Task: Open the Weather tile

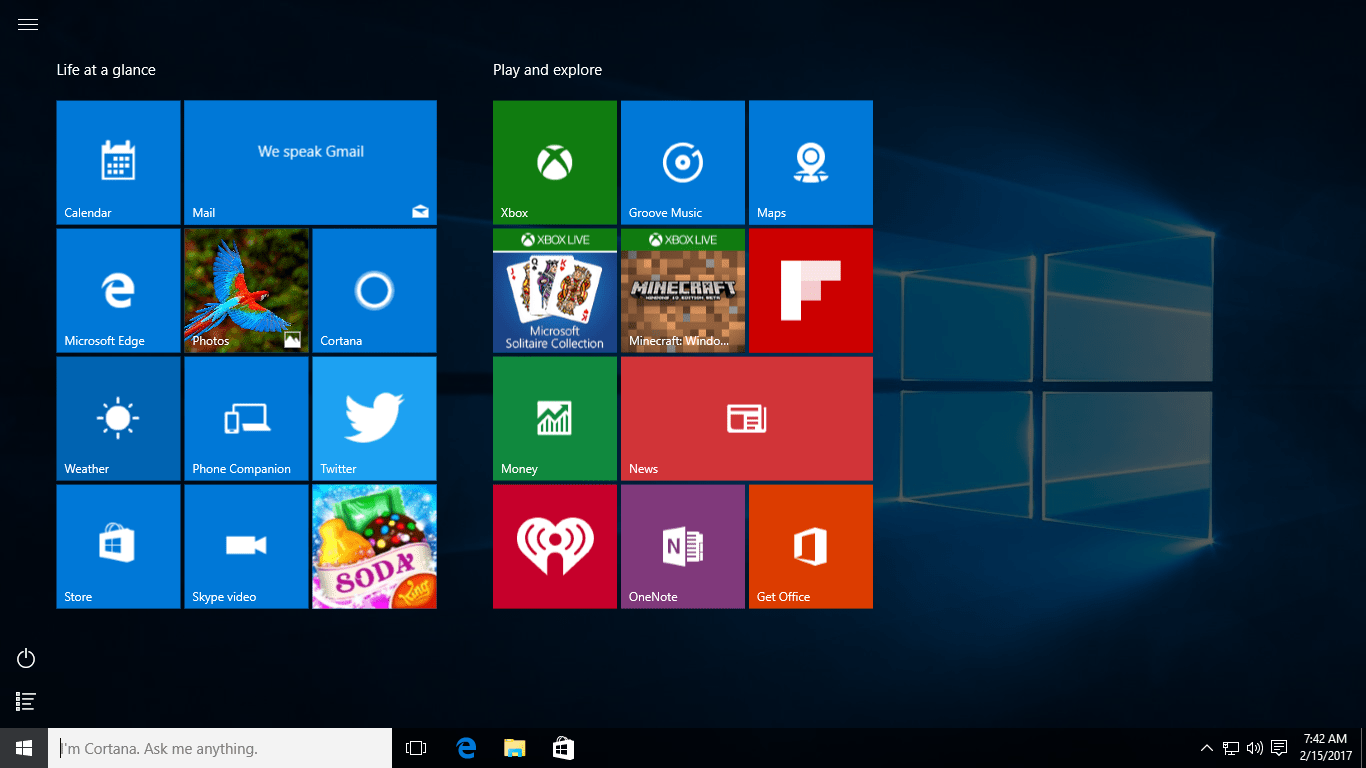Action: [x=118, y=418]
